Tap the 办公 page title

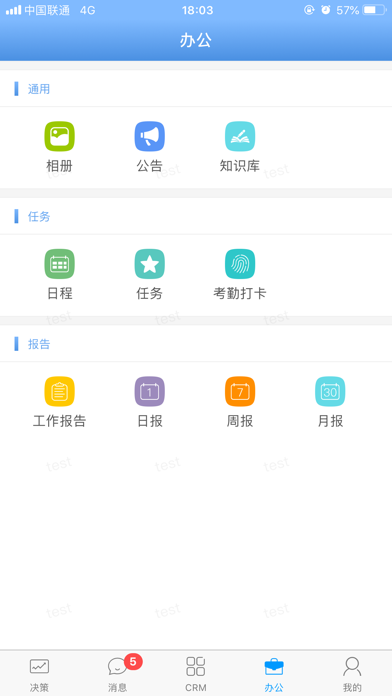pyautogui.click(x=196, y=40)
